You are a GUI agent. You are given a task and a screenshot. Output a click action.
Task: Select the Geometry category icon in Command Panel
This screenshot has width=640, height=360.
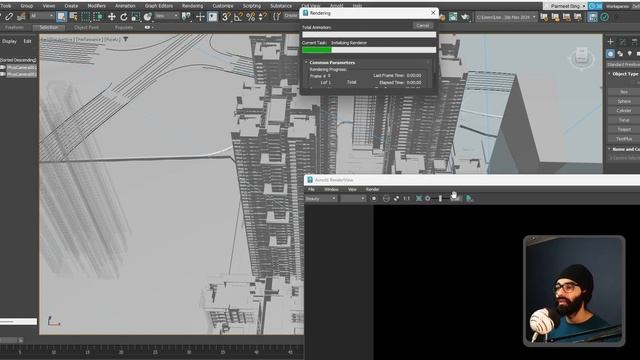coord(610,53)
